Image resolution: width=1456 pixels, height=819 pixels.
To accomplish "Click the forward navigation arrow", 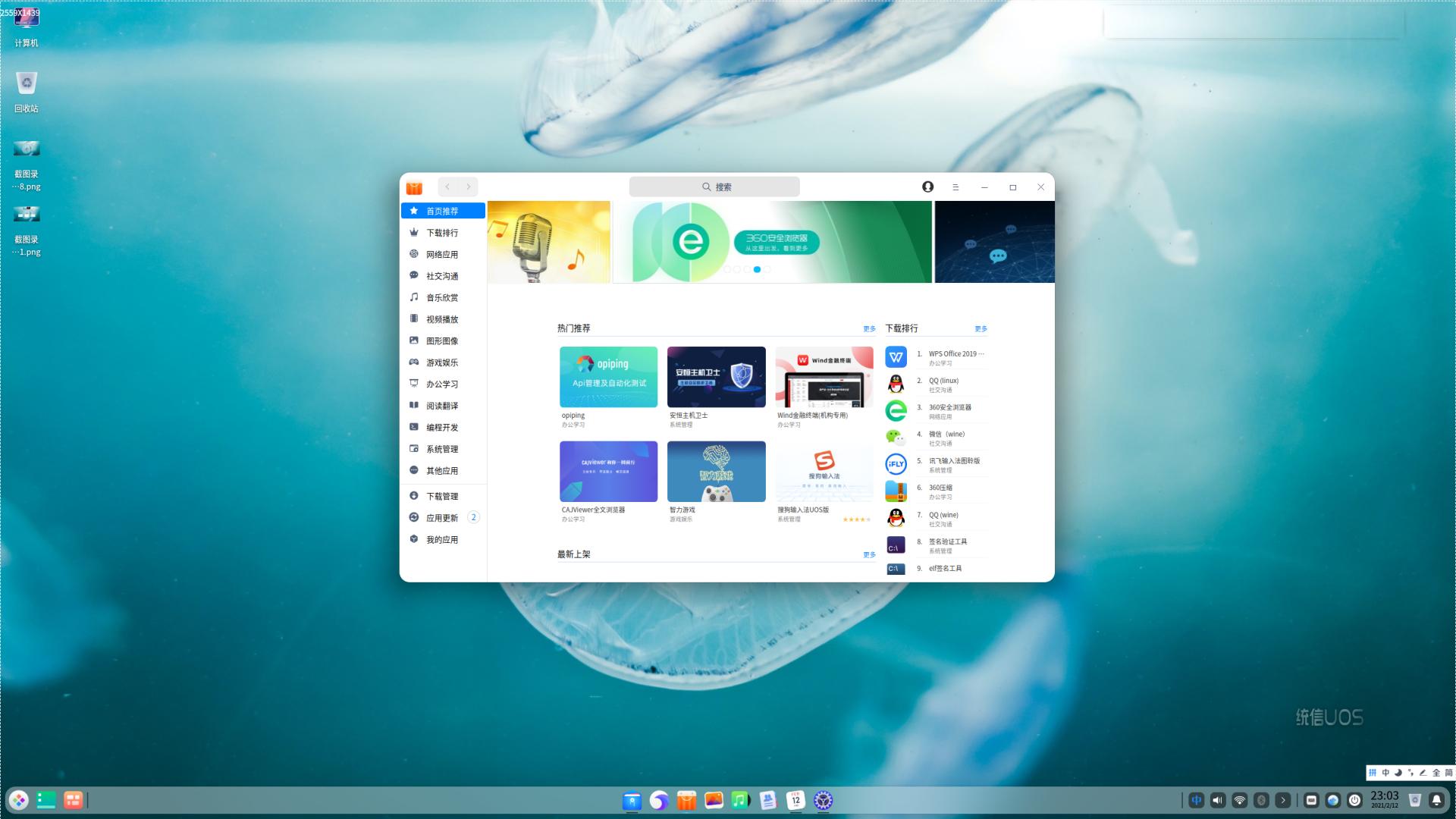I will 468,187.
